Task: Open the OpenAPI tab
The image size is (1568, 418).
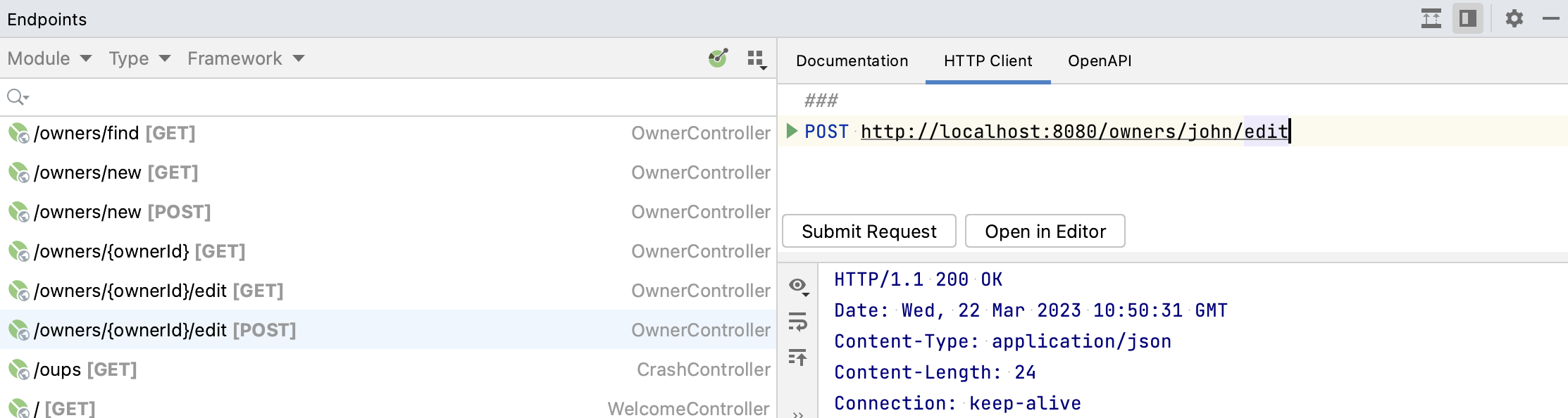Action: point(1100,61)
